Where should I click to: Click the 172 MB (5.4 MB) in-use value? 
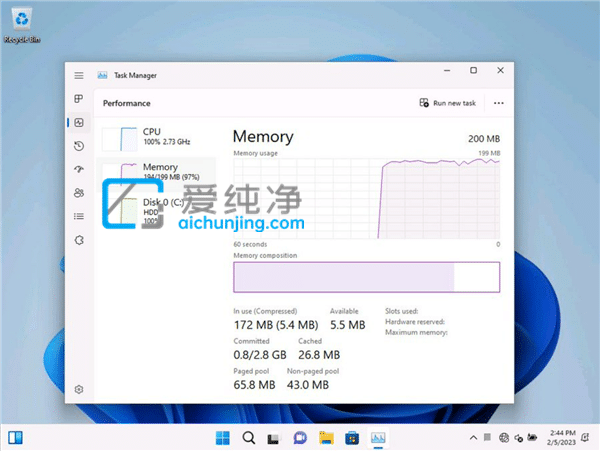[x=276, y=325]
